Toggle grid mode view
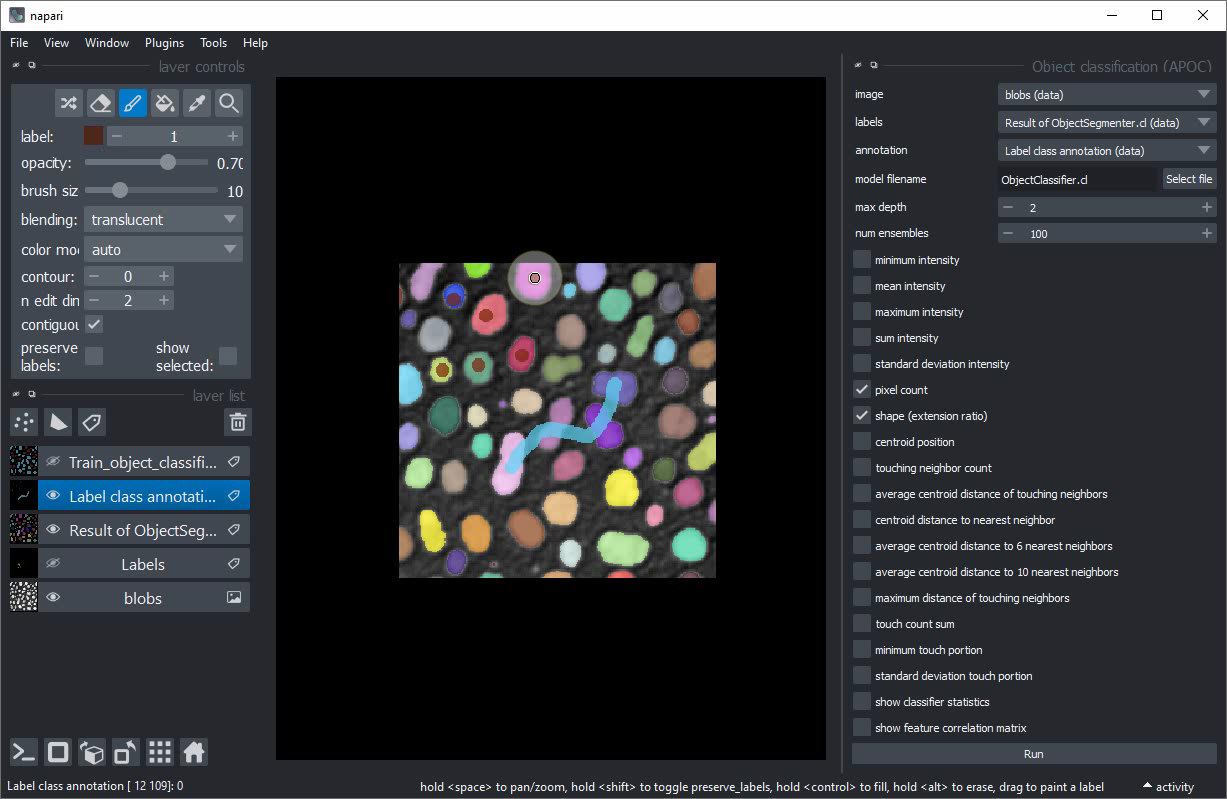1227x799 pixels. click(x=160, y=752)
